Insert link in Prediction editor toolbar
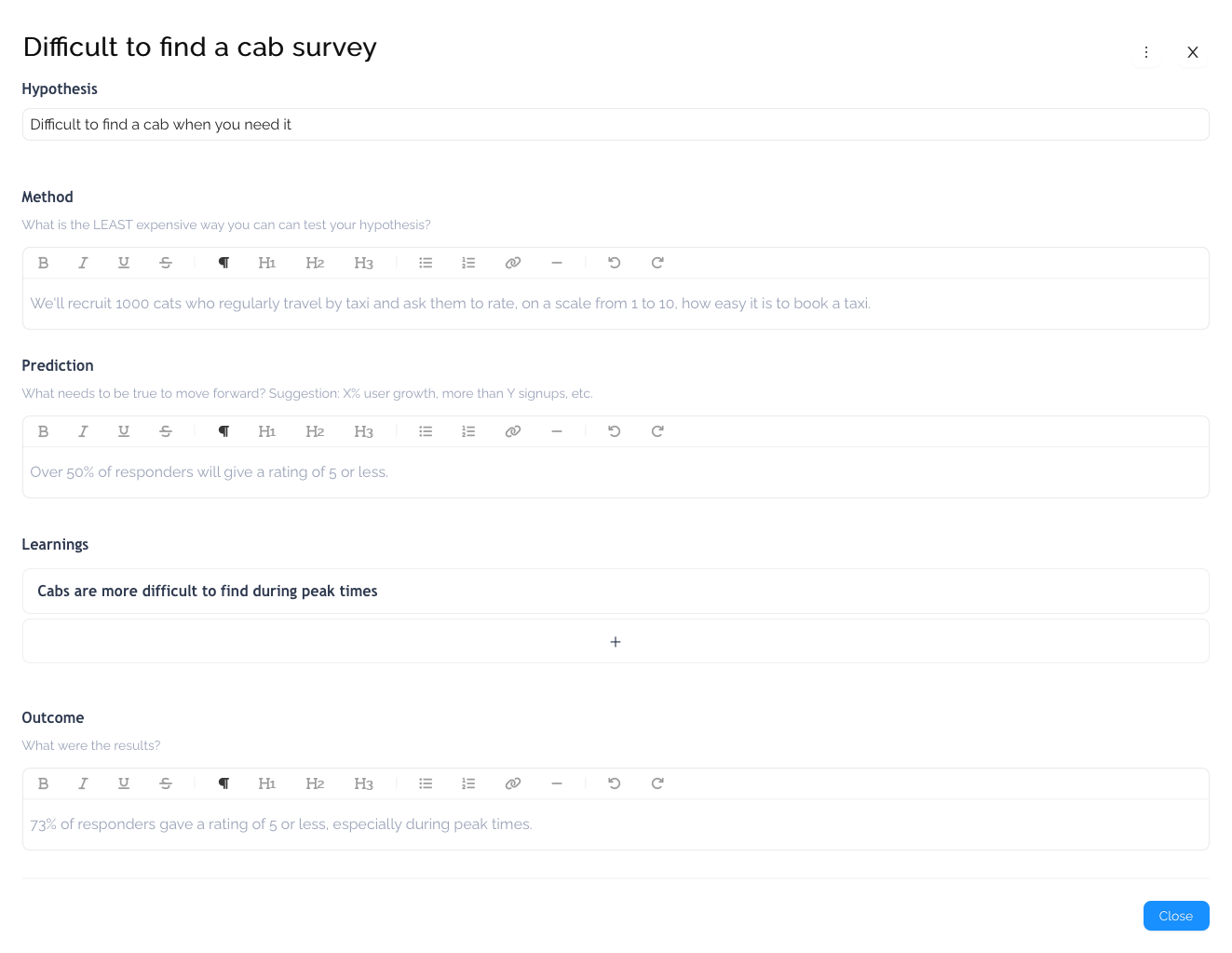Viewport: 1232px width, 953px height. click(512, 431)
